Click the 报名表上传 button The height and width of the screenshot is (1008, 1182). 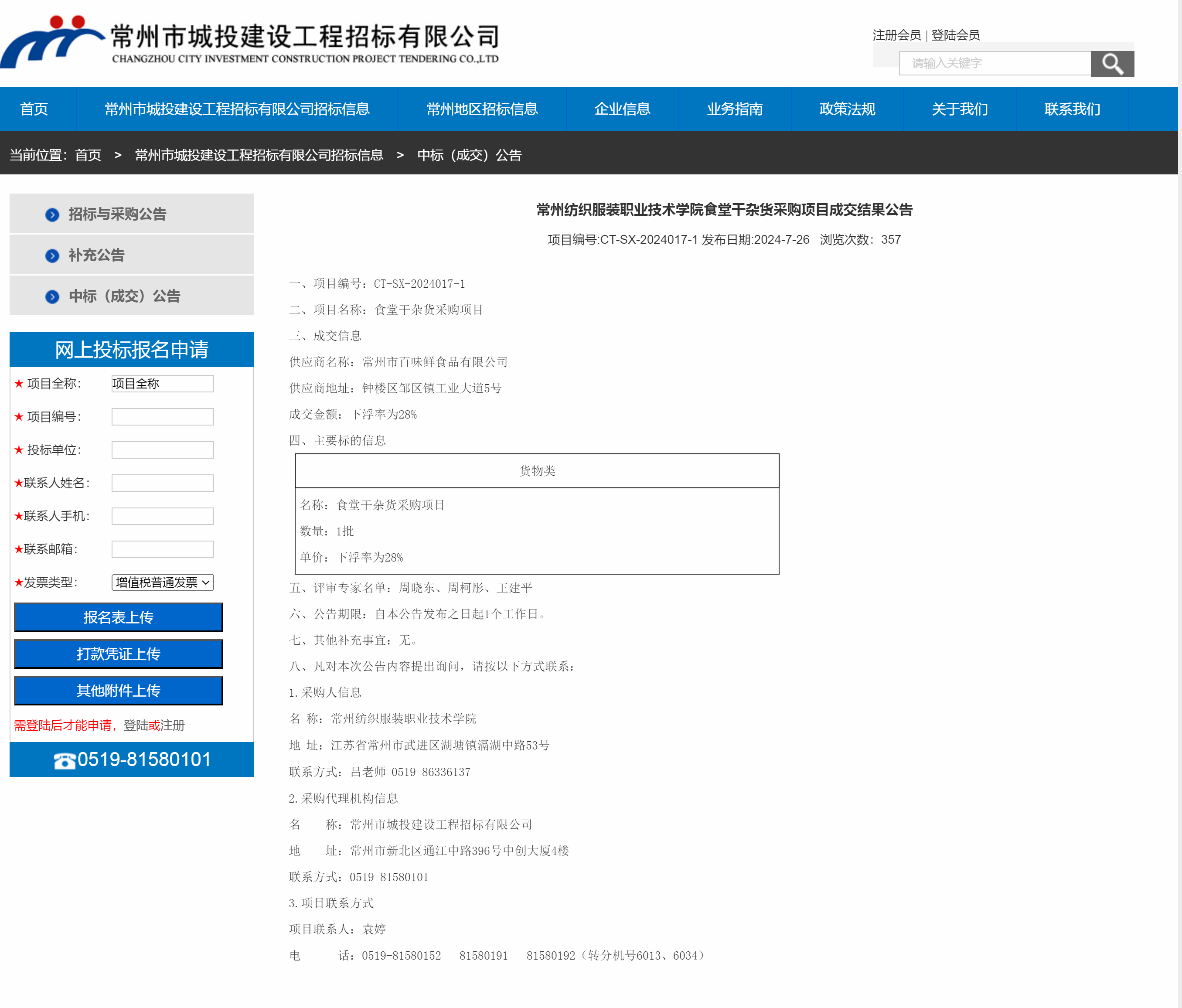[118, 617]
